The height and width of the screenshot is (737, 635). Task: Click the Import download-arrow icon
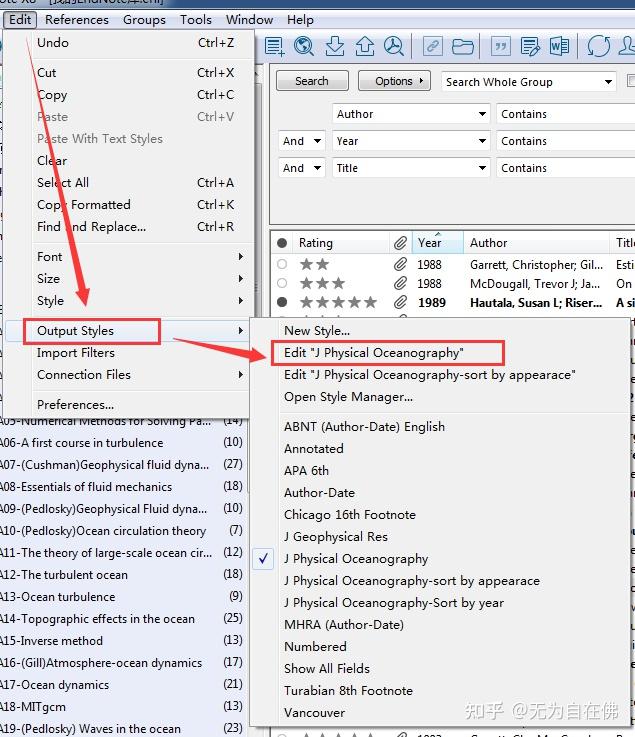pyautogui.click(x=335, y=46)
